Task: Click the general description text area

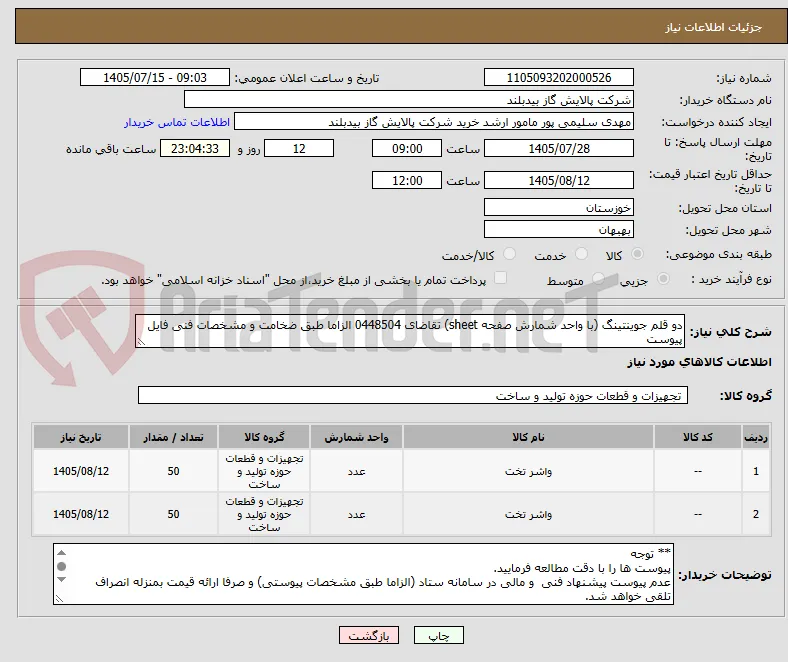Action: (410, 331)
